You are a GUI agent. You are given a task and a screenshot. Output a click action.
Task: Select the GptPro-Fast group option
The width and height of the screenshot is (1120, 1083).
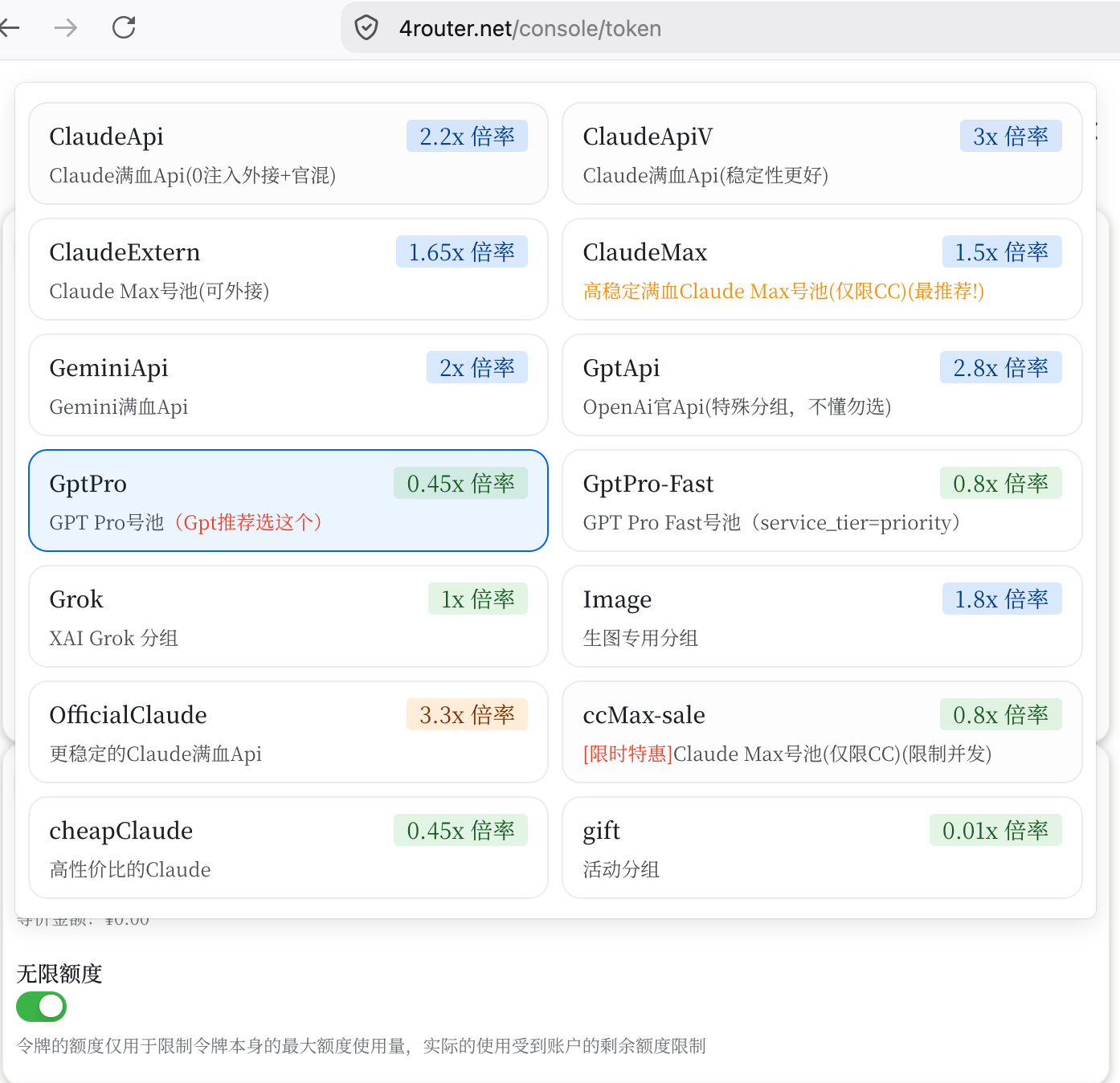click(x=822, y=501)
